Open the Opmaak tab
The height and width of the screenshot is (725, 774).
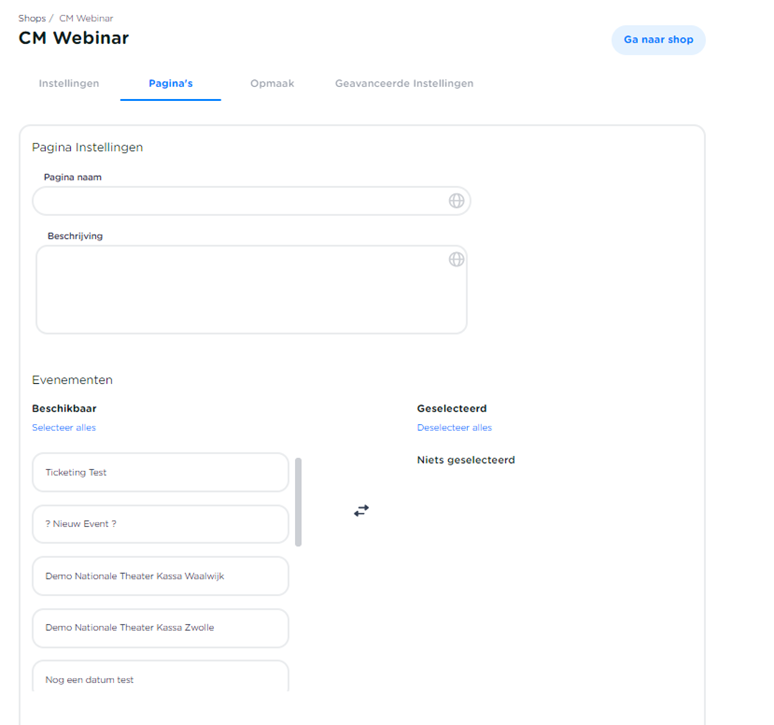[x=272, y=84]
